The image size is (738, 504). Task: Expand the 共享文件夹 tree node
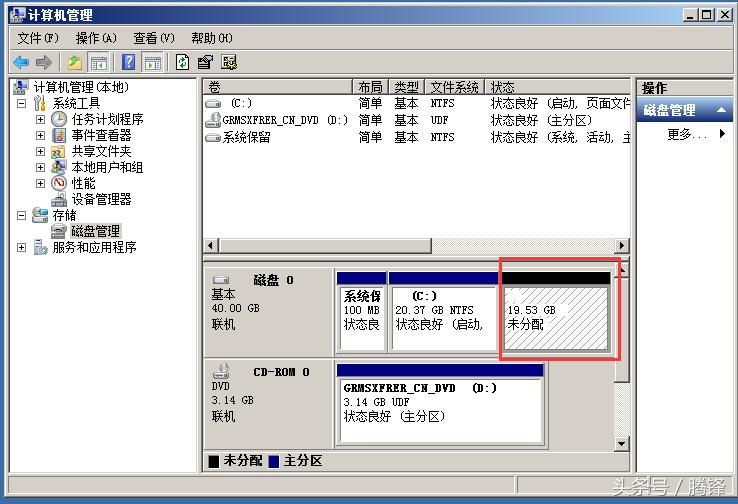tap(40, 152)
